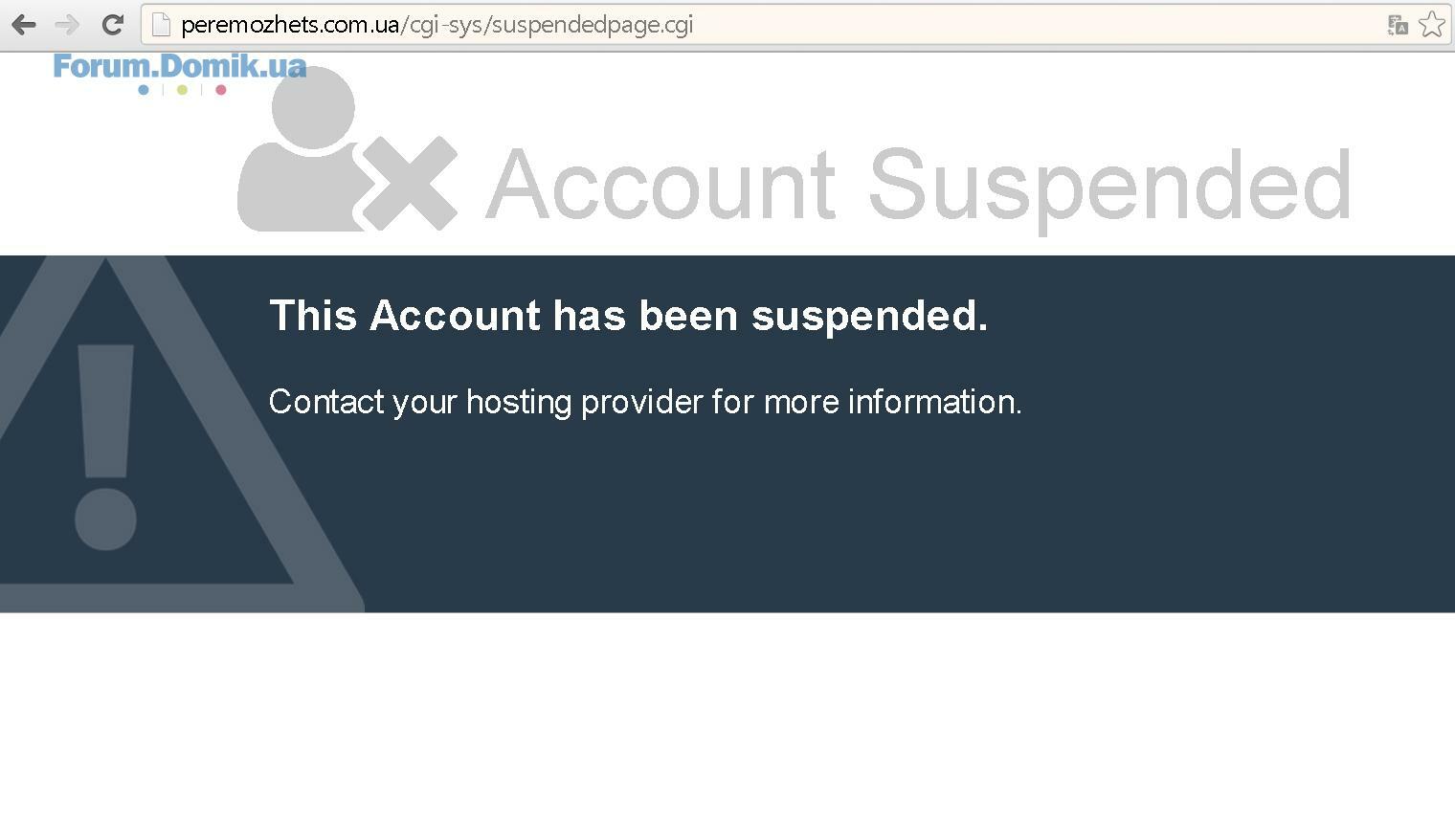
Task: Select peremozhets.com.ua domain in address bar
Action: coord(290,25)
